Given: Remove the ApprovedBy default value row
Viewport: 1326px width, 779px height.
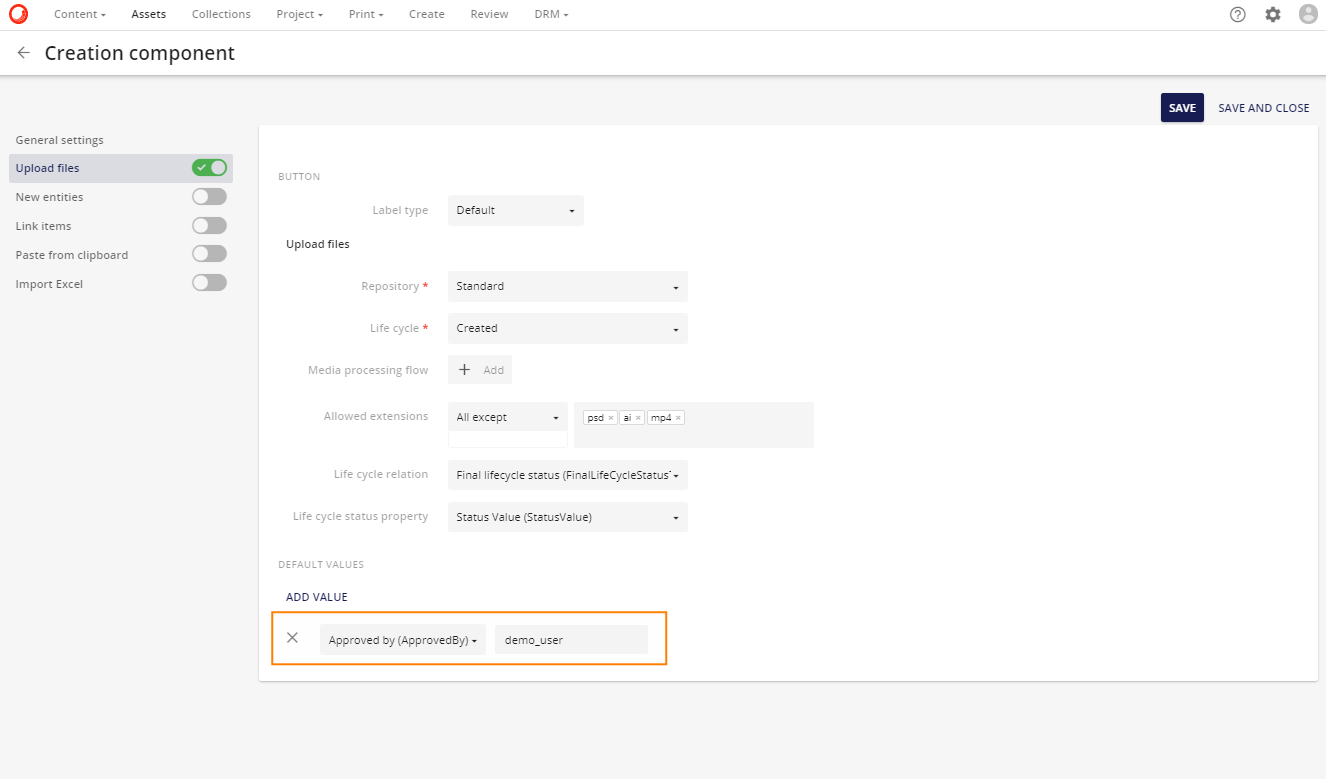Looking at the screenshot, I should pyautogui.click(x=292, y=637).
